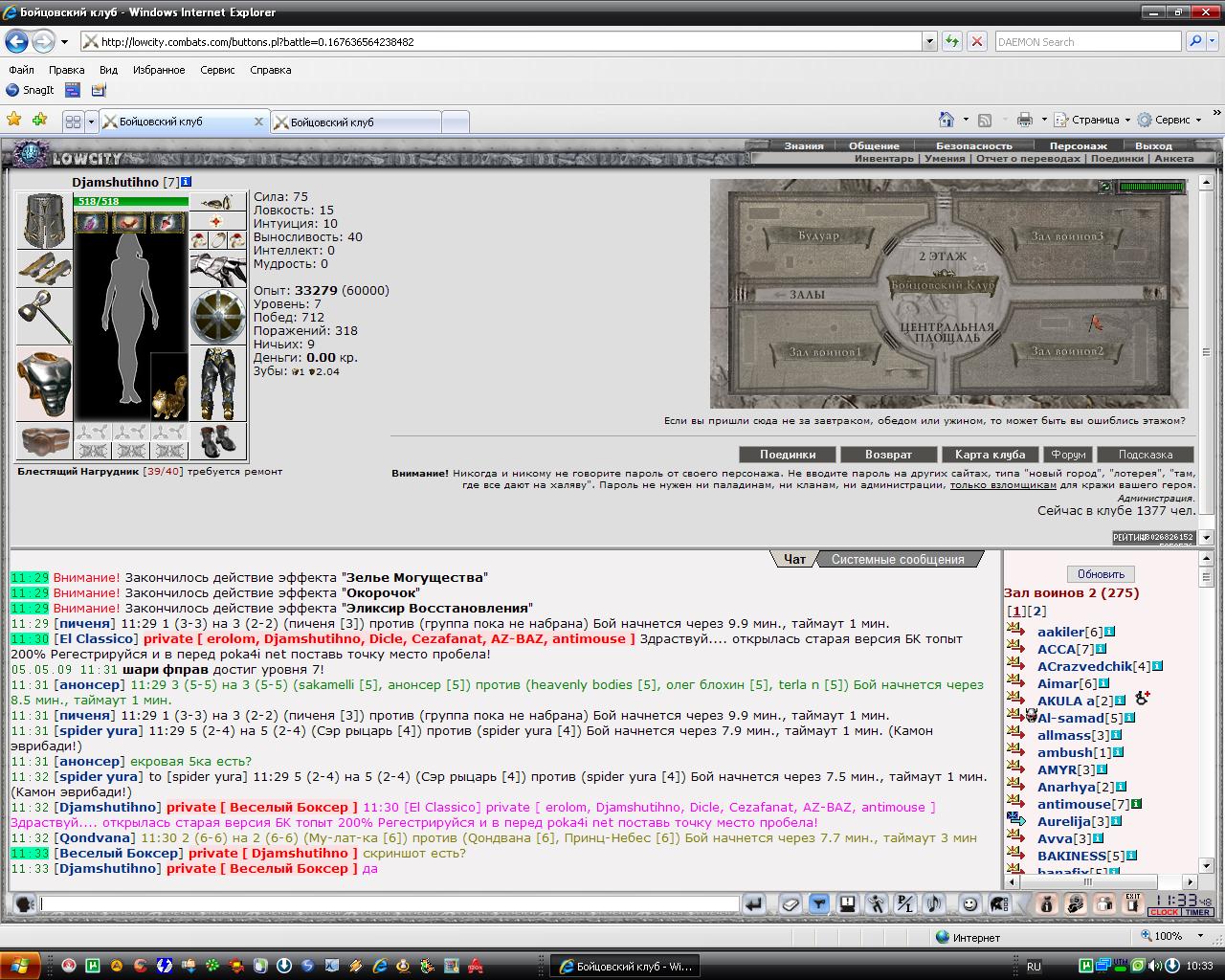Switch to CLOCK mode on timer

pos(1165,912)
